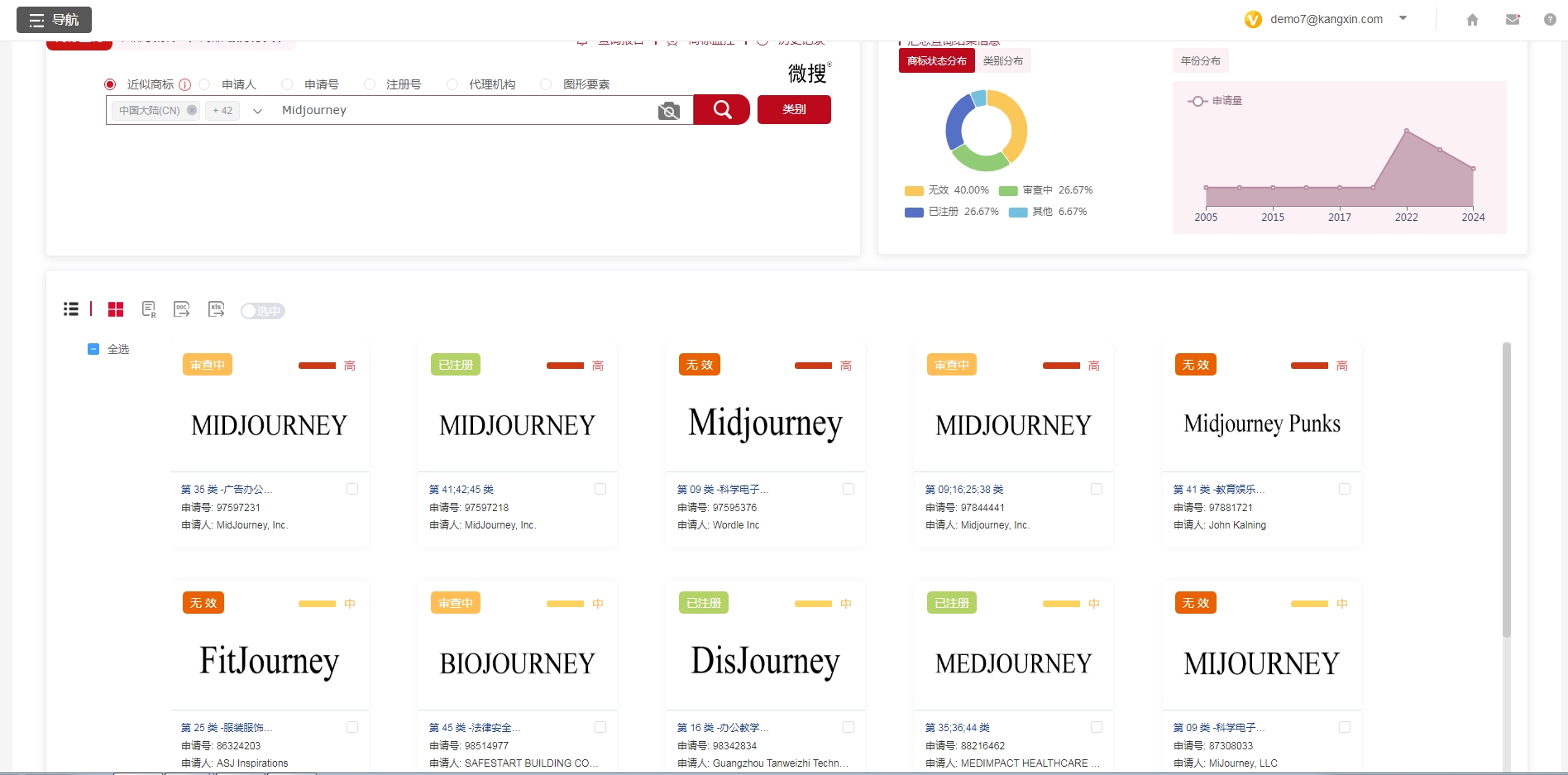
Task: Open the DisJourney trademark thumbnail
Action: pyautogui.click(x=766, y=662)
